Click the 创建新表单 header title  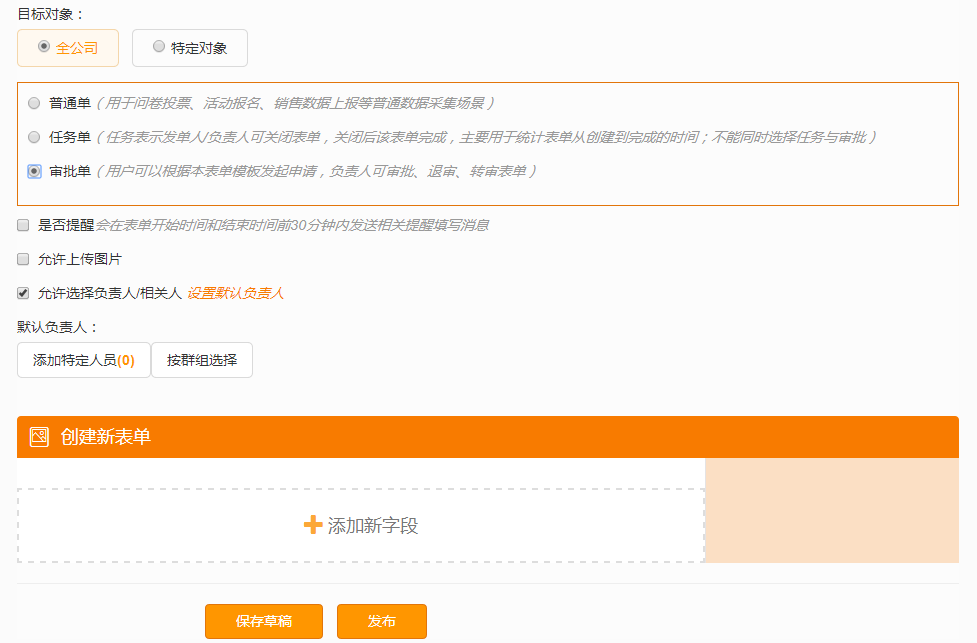tap(106, 437)
